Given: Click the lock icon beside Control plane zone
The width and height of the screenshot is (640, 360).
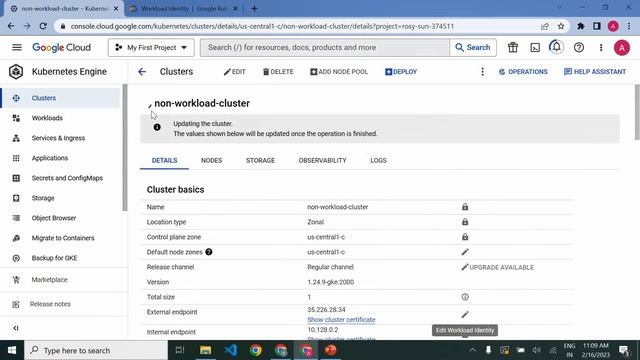Looking at the screenshot, I should tap(465, 237).
